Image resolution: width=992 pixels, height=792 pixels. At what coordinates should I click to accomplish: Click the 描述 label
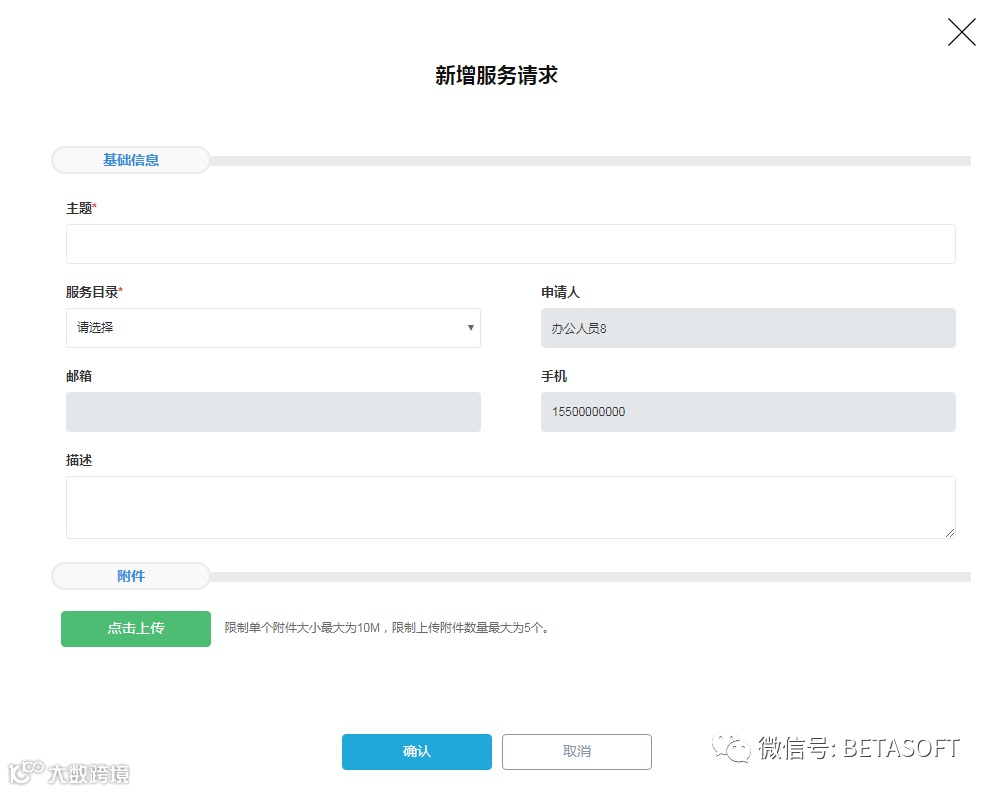(x=79, y=460)
